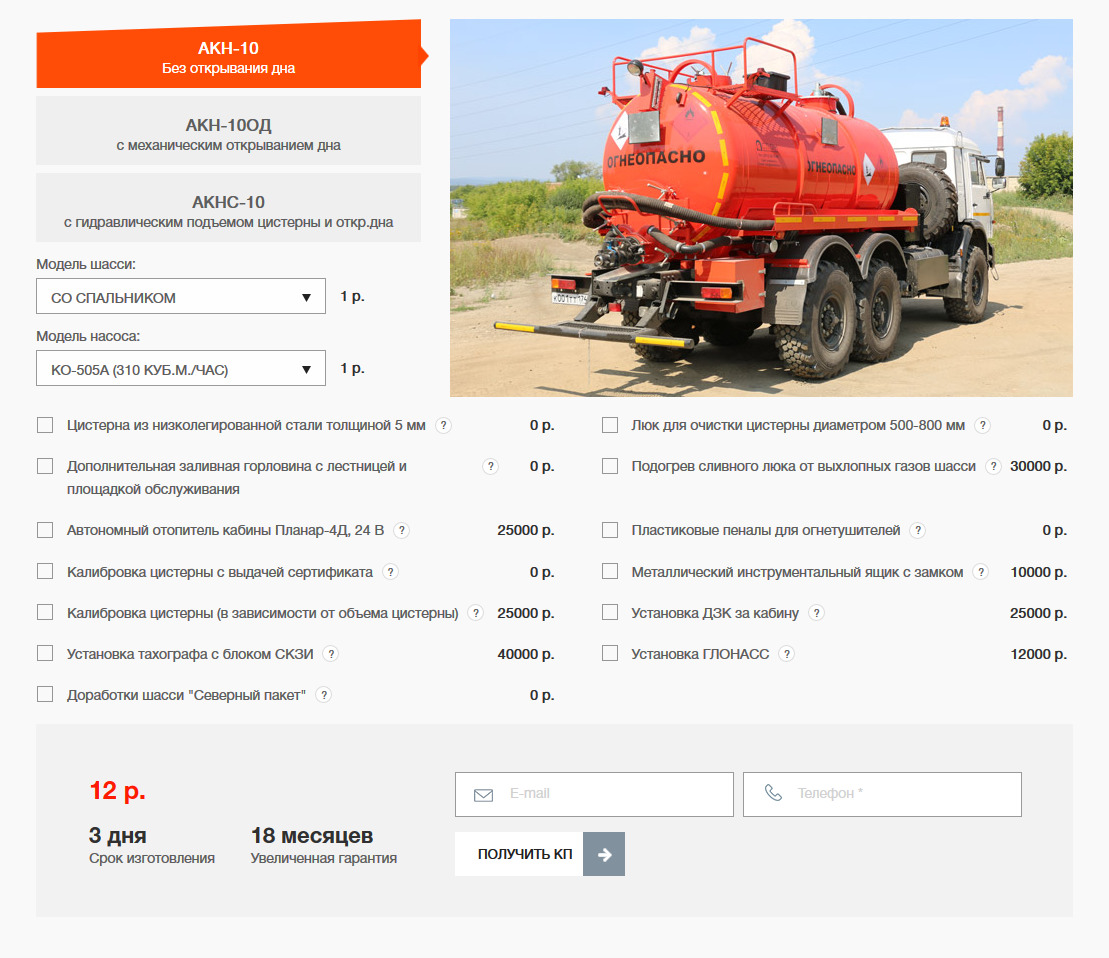This screenshot has width=1109, height=958.
Task: Enable Установка ГЛОНАСС checkbox
Action: 610,654
